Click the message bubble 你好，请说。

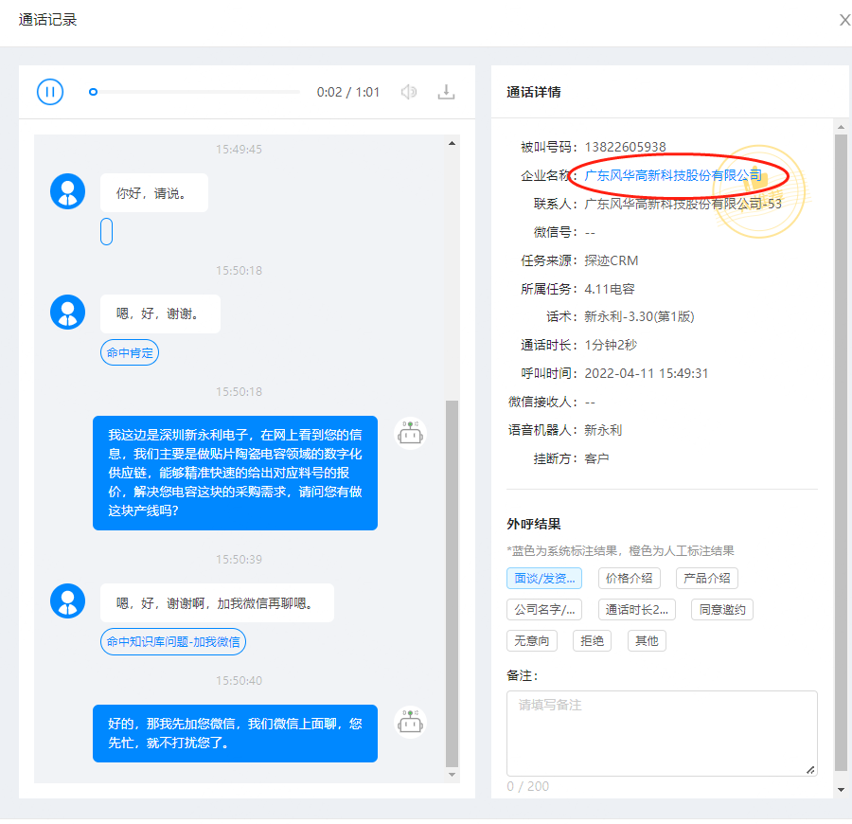(x=154, y=193)
